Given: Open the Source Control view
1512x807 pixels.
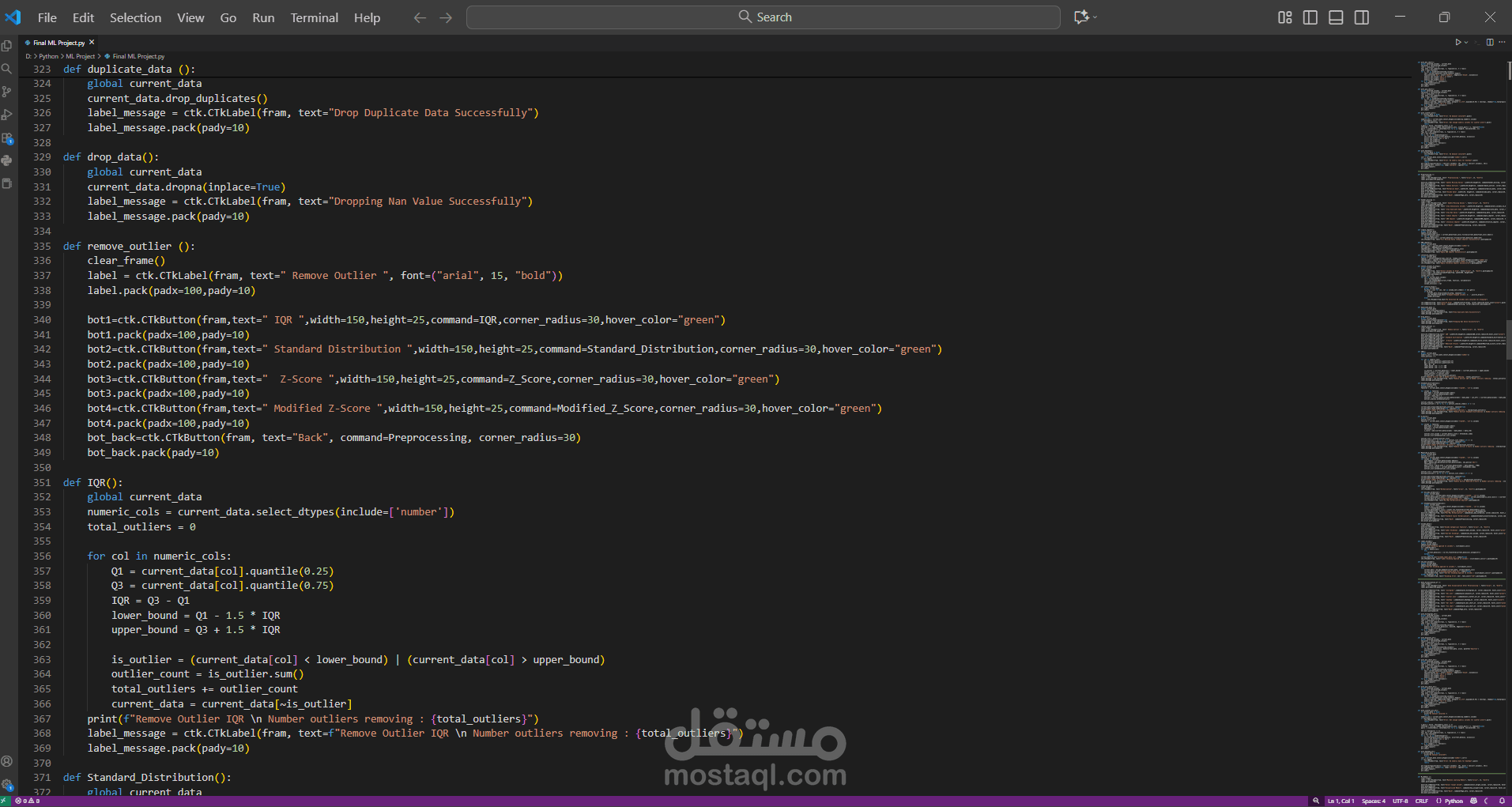Looking at the screenshot, I should click(x=7, y=92).
